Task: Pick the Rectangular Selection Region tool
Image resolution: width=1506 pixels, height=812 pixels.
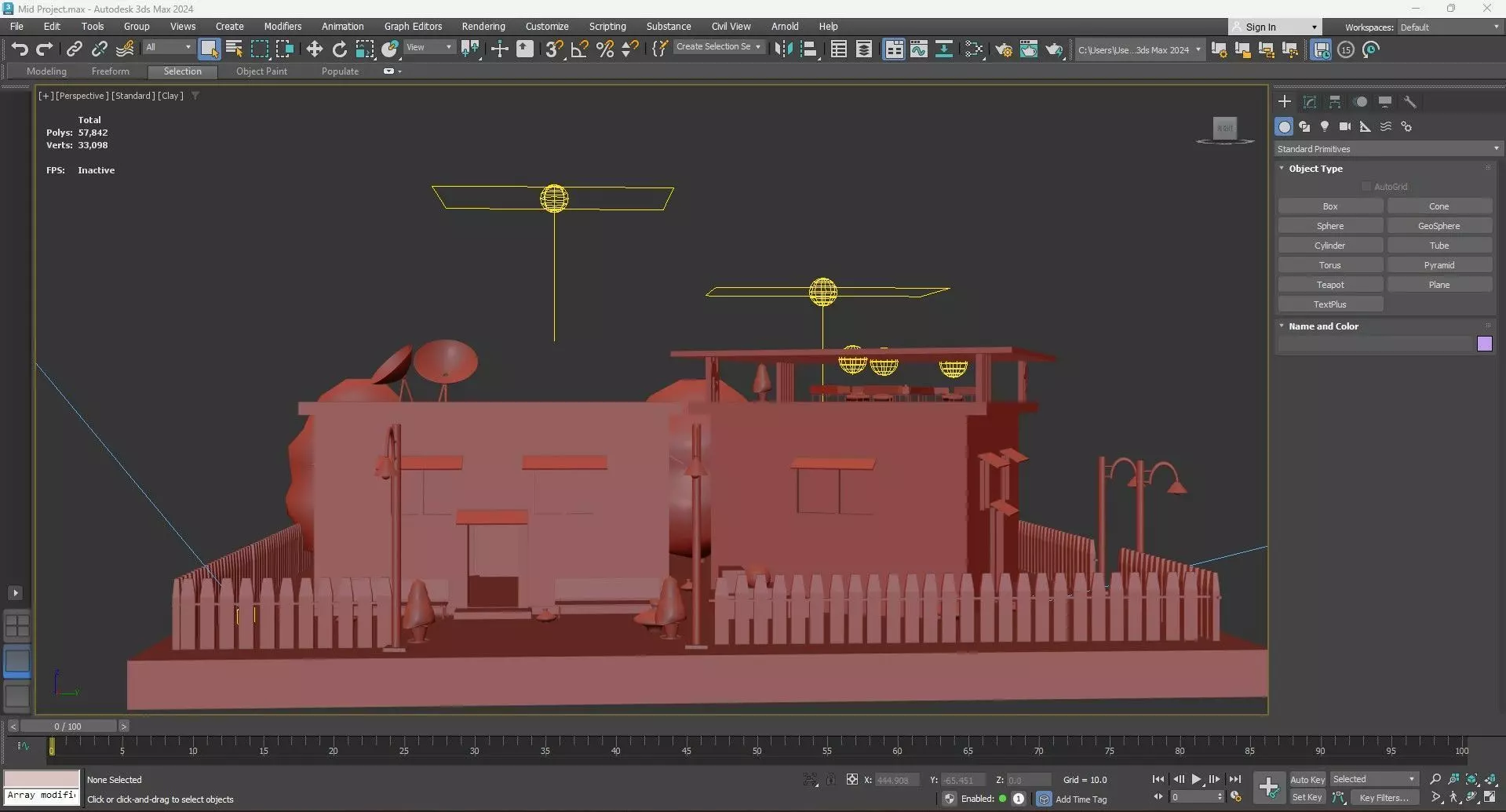Action: point(259,49)
